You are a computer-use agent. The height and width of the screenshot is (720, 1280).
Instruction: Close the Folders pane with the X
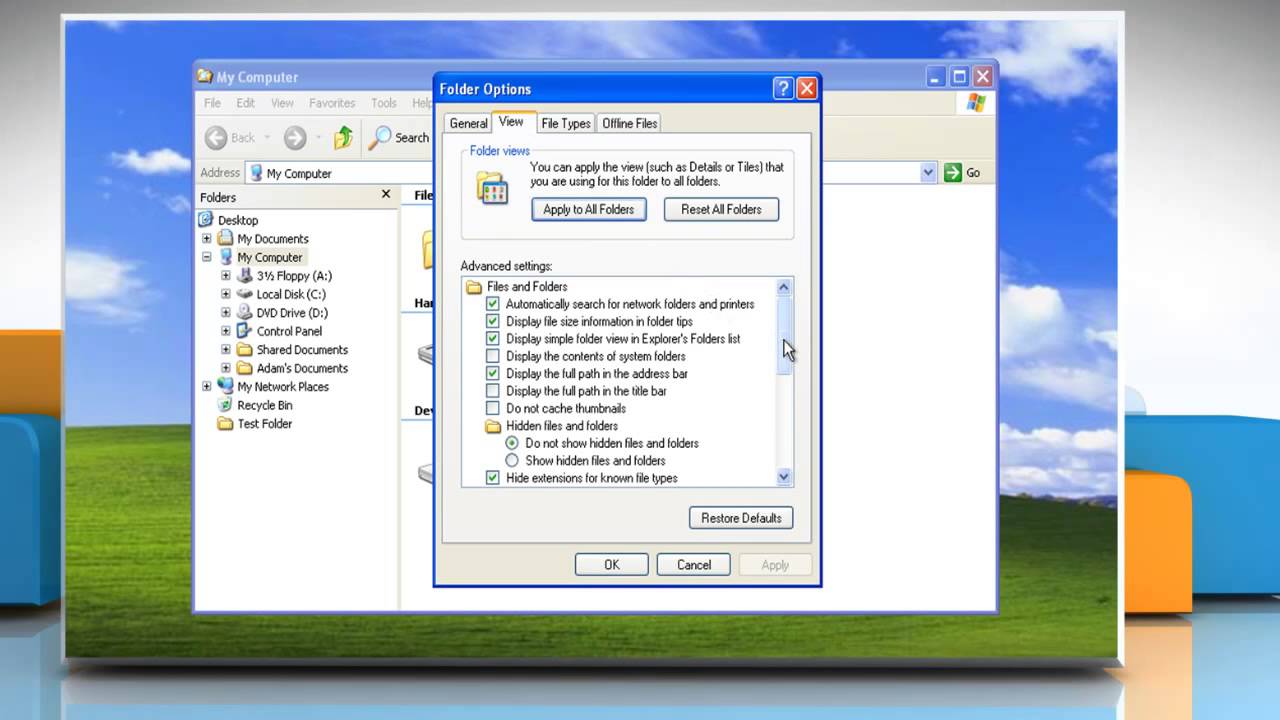[x=386, y=195]
